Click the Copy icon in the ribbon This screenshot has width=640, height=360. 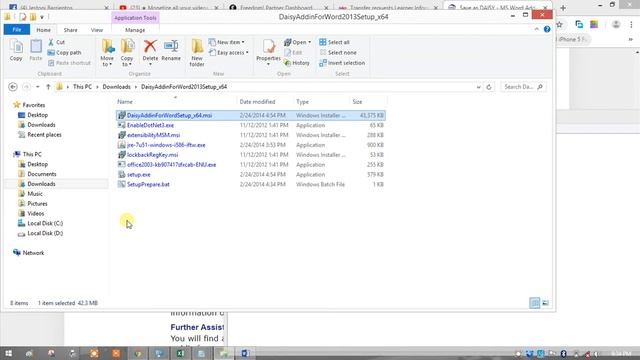coord(16,50)
